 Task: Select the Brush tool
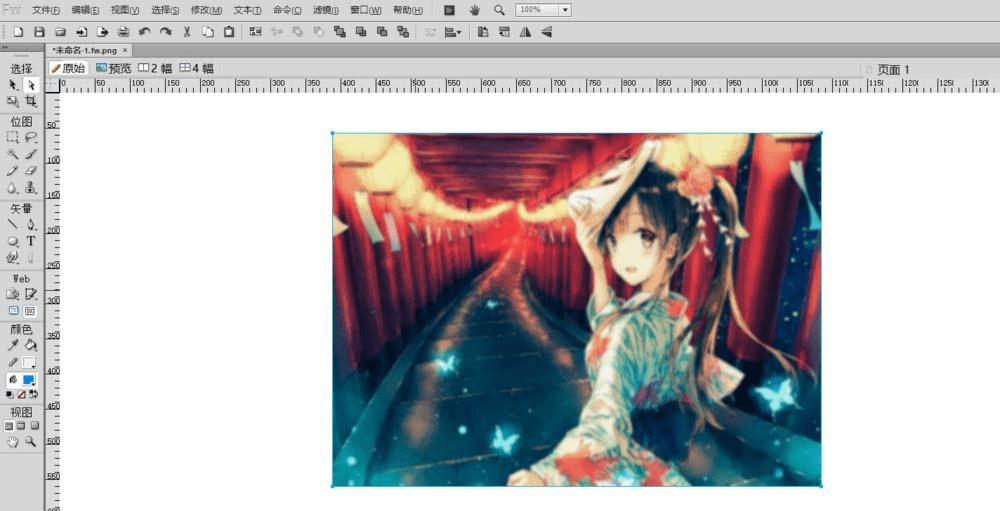(31, 154)
